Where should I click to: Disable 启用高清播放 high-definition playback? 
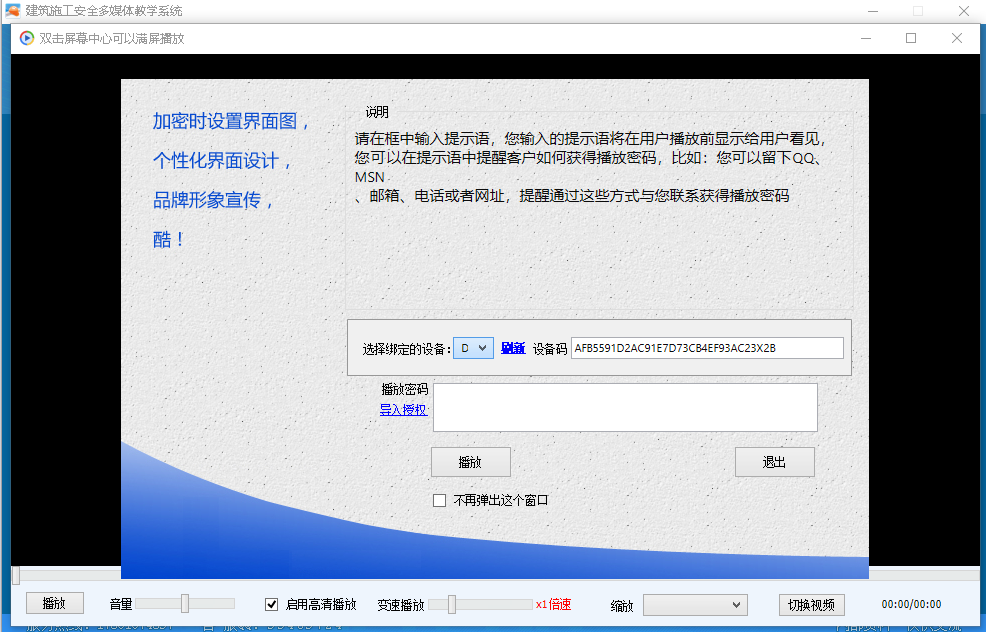click(271, 603)
